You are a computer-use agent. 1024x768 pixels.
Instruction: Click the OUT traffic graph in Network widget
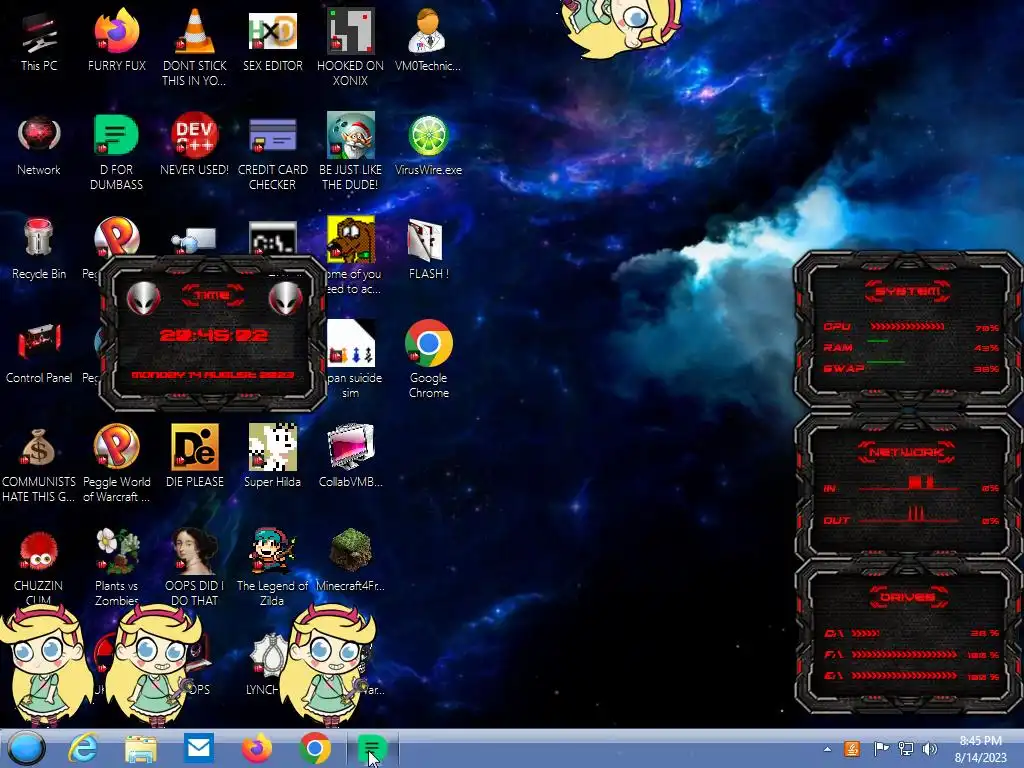tap(908, 515)
